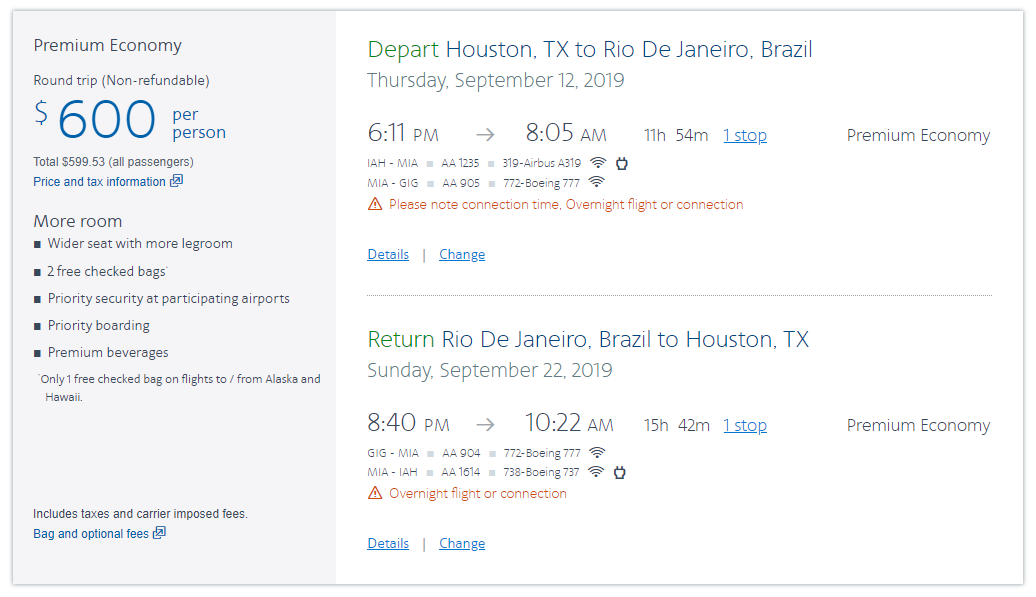Click external-link icon after Bag and optional fees
Image resolution: width=1036 pixels, height=597 pixels.
coord(159,533)
